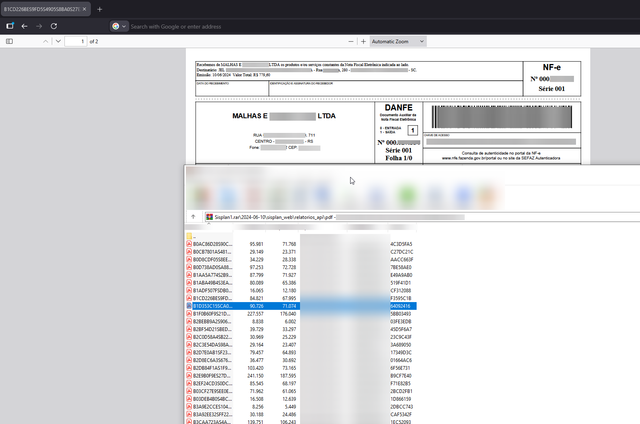
Task: Click the browser sidebar panel icon
Action: (10, 26)
